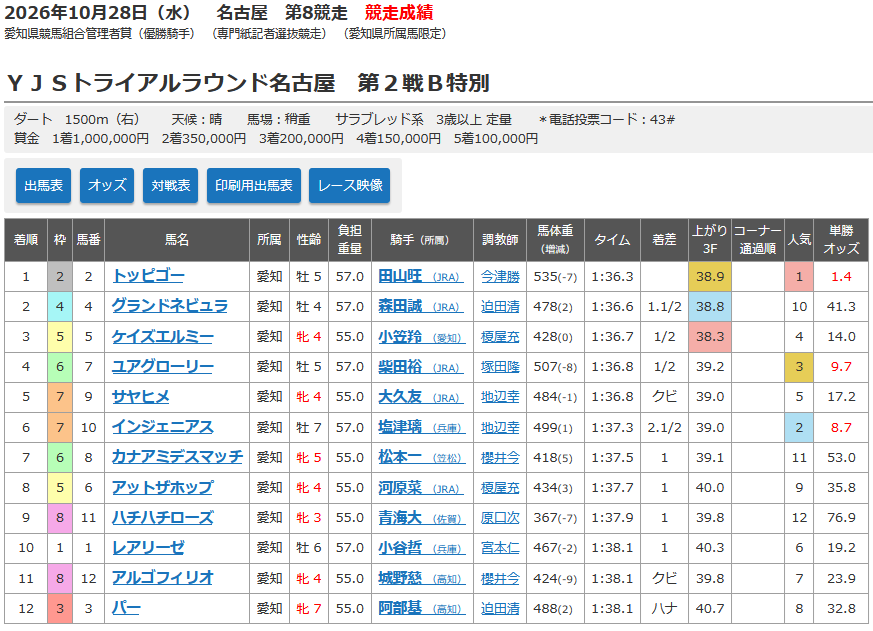Click the 電話投票コード：43# text
The height and width of the screenshot is (631, 873).
(607, 119)
